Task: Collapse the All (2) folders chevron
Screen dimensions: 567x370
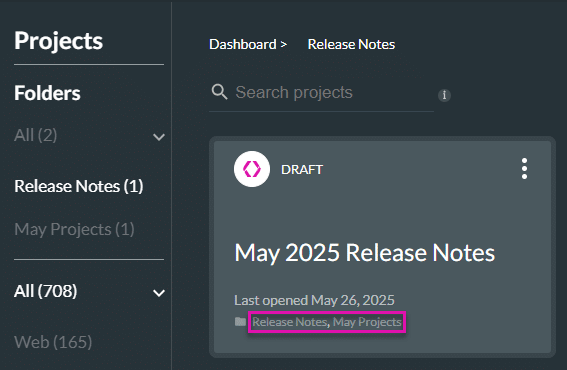Action: click(159, 137)
